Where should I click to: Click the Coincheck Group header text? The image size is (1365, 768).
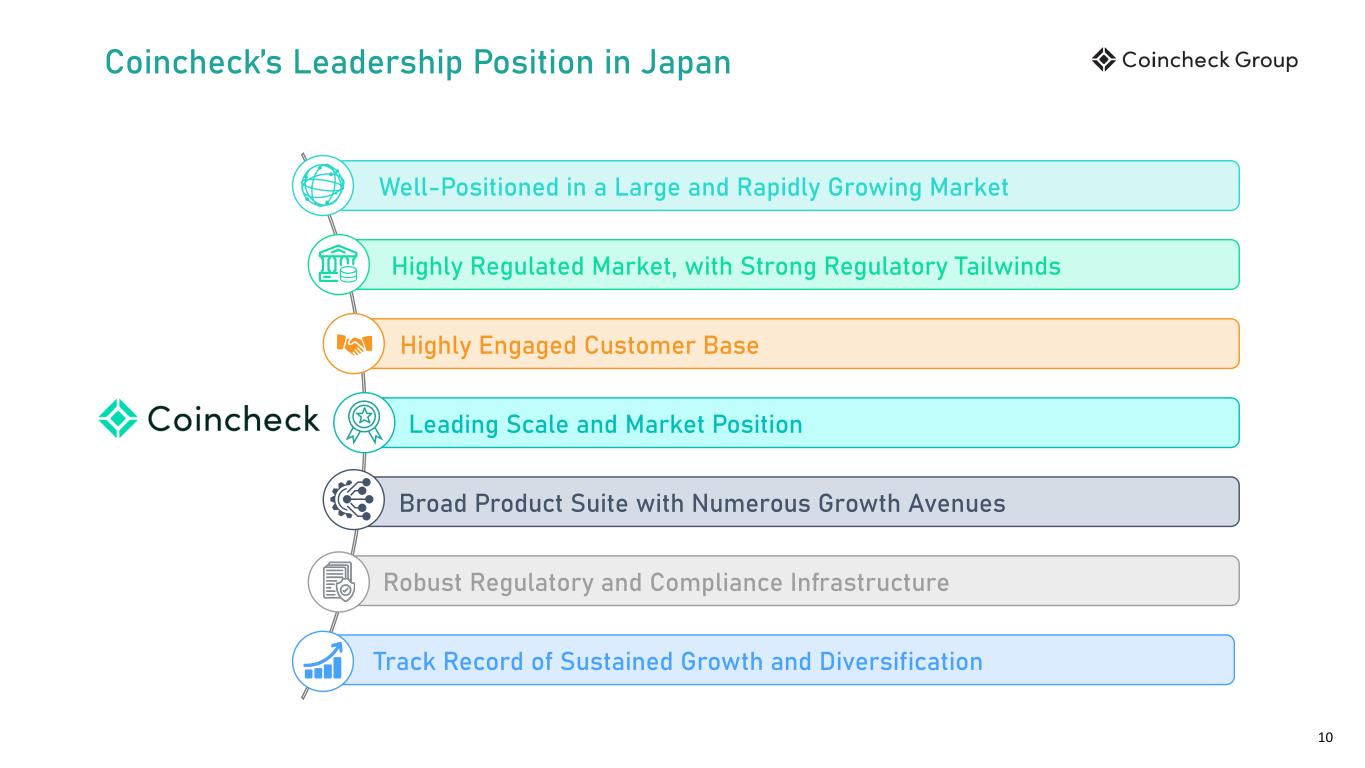point(1210,61)
